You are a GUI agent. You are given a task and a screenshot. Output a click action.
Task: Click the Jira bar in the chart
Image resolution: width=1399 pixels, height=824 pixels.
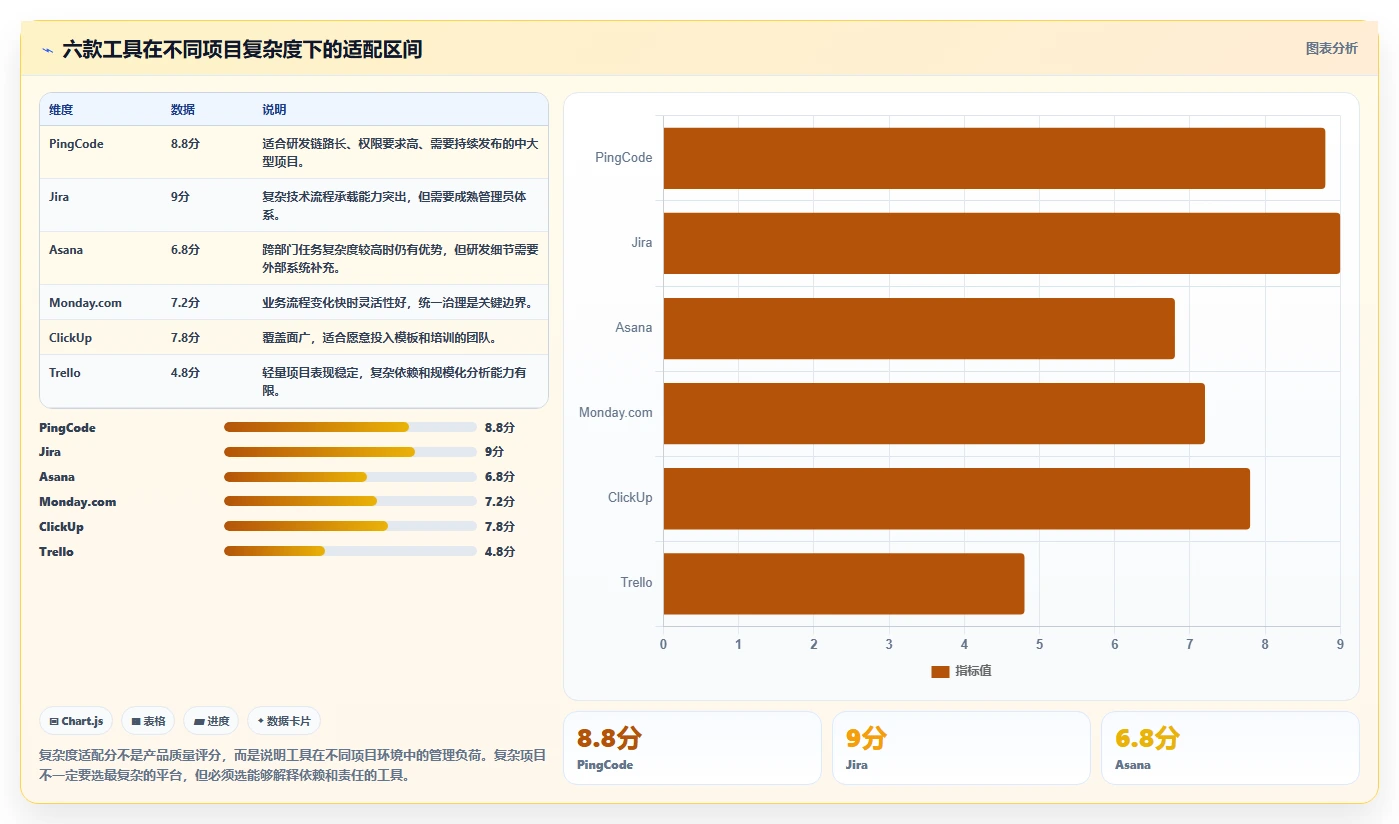coord(1001,243)
